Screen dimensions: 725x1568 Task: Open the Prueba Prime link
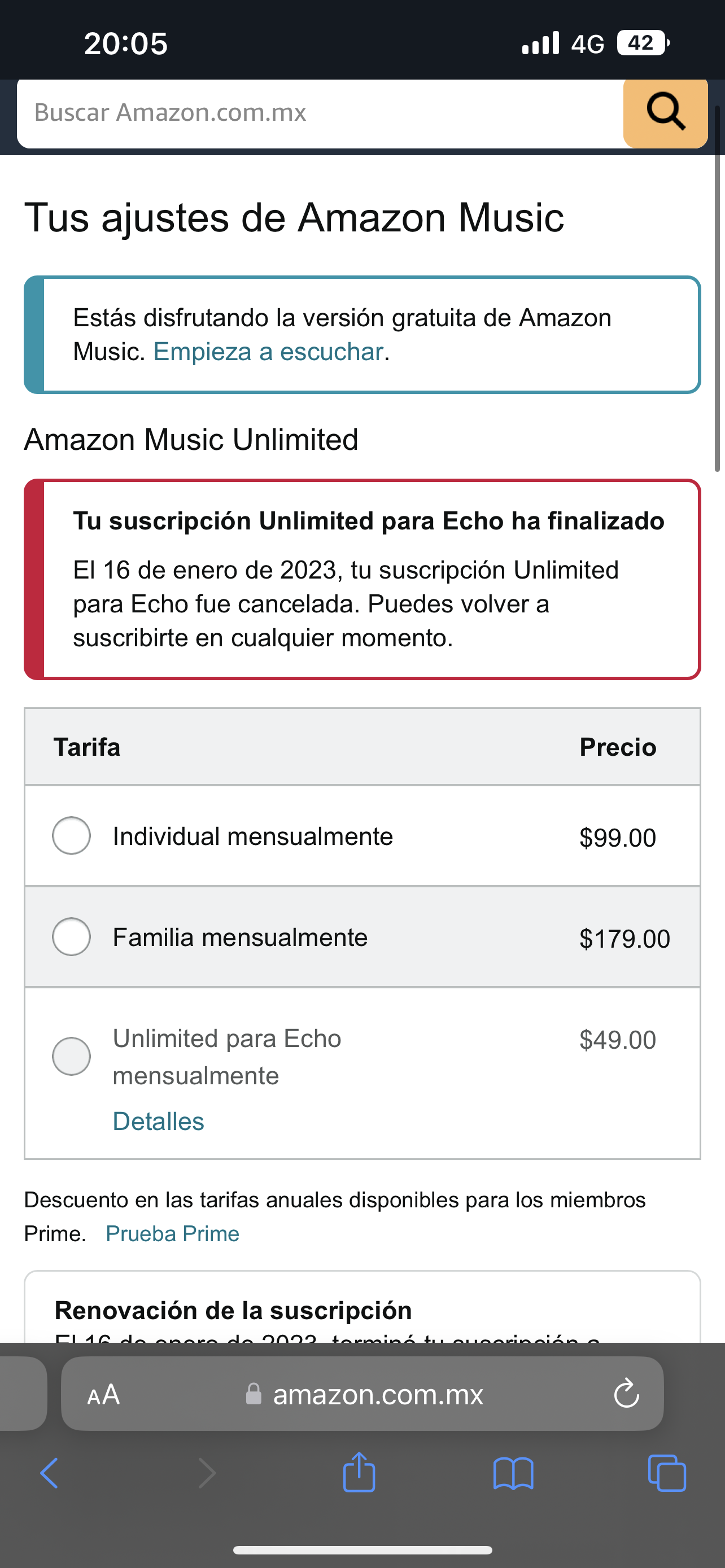tap(172, 1234)
